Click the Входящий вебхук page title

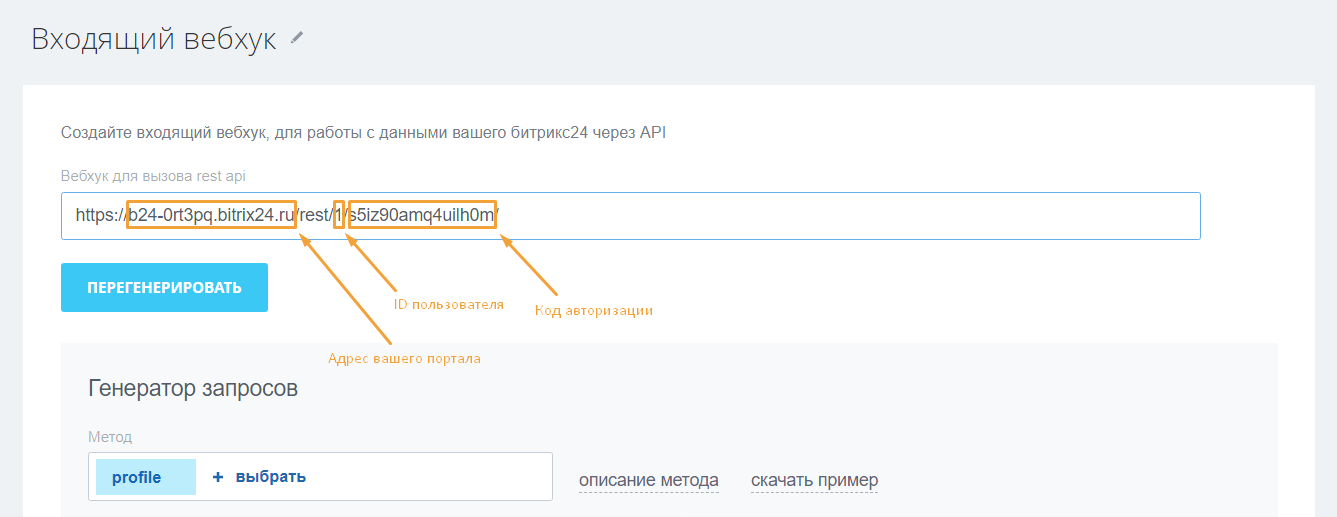click(x=154, y=40)
